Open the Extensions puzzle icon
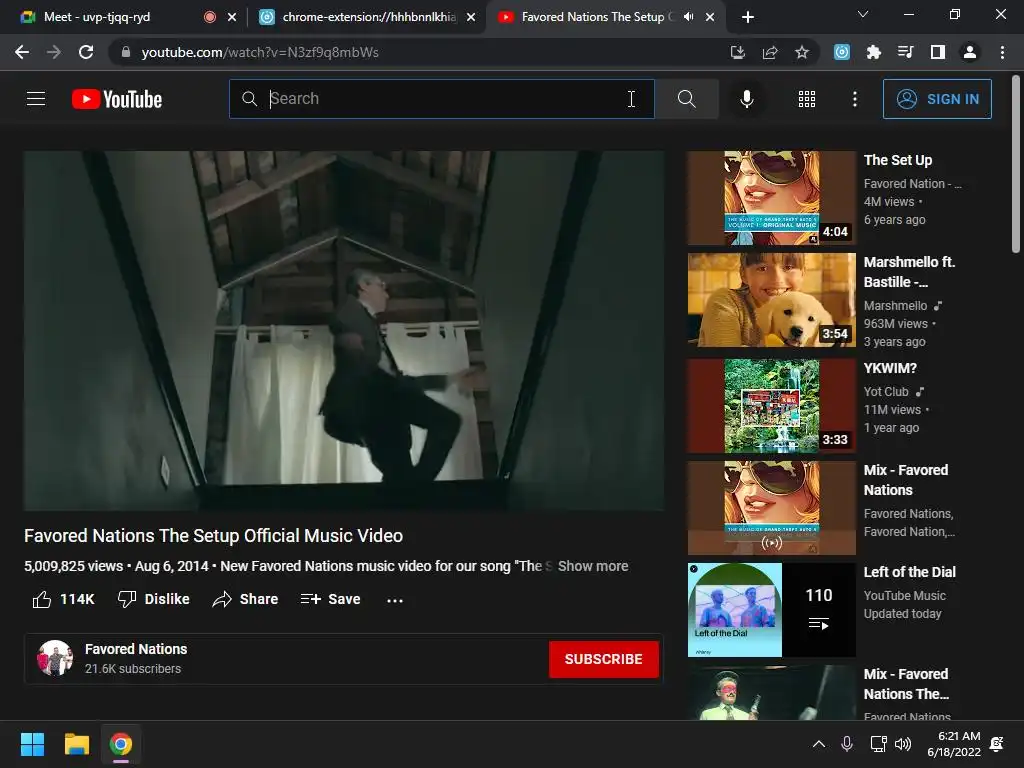1024x768 pixels. coord(874,52)
